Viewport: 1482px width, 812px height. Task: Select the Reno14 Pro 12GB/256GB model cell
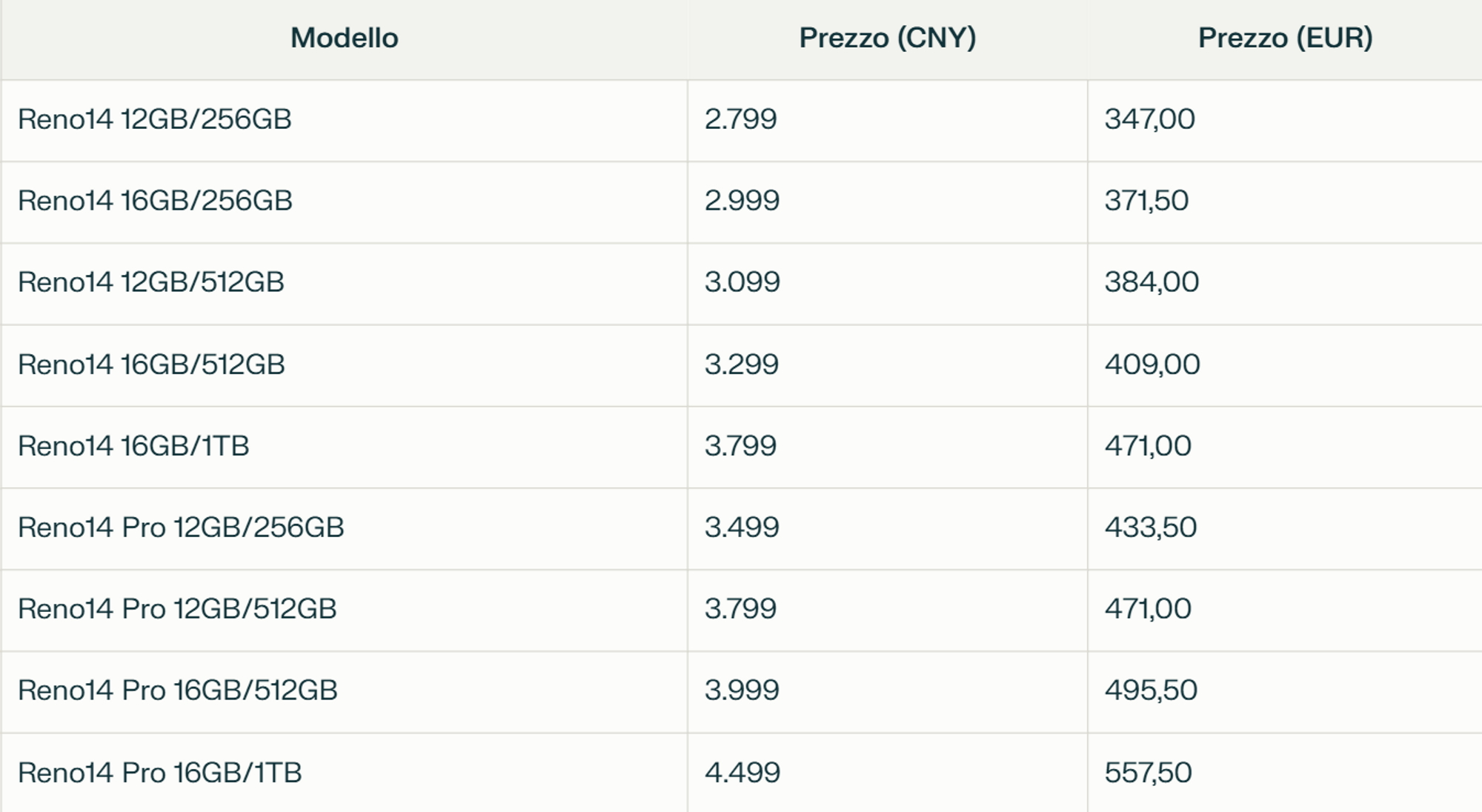(345, 529)
